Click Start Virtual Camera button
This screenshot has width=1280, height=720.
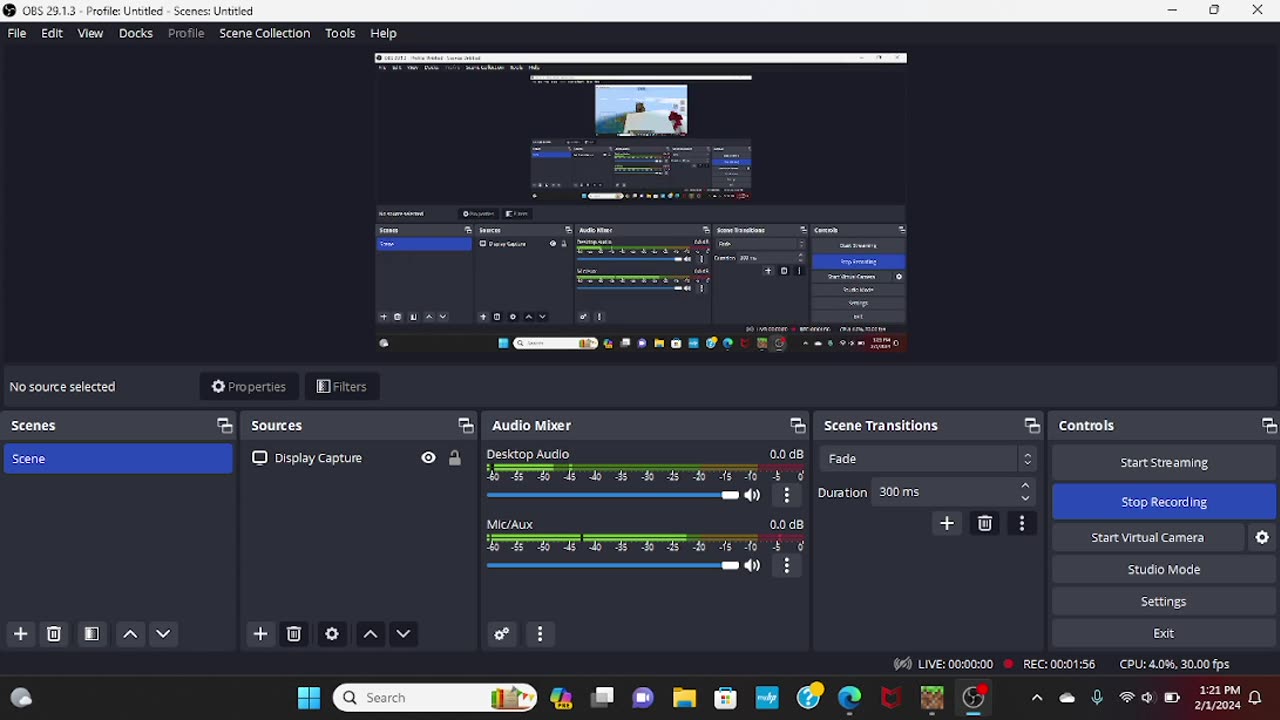[1148, 538]
